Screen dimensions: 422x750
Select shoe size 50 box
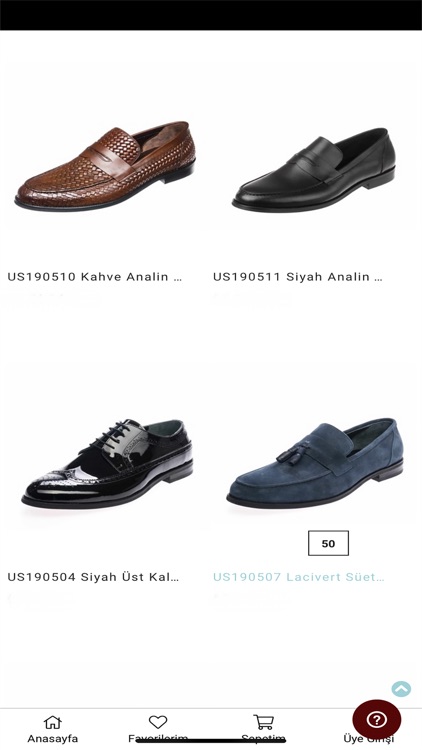(328, 543)
